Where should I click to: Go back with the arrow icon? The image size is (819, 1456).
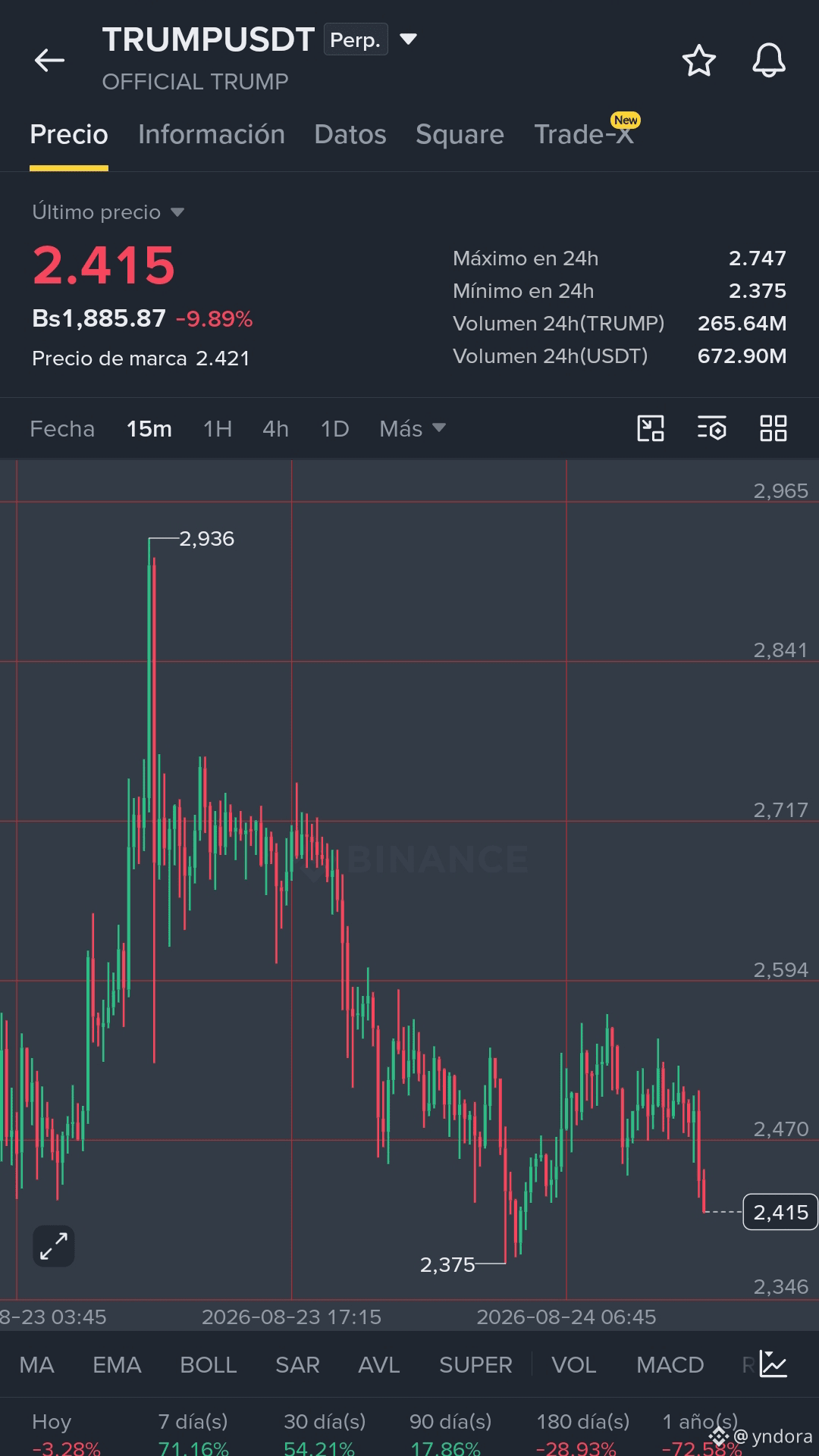tap(49, 60)
